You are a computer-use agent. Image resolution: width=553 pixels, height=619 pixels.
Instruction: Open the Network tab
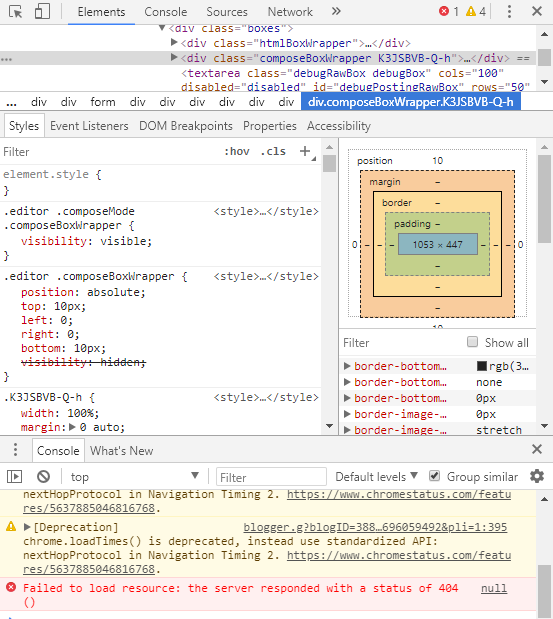point(290,12)
